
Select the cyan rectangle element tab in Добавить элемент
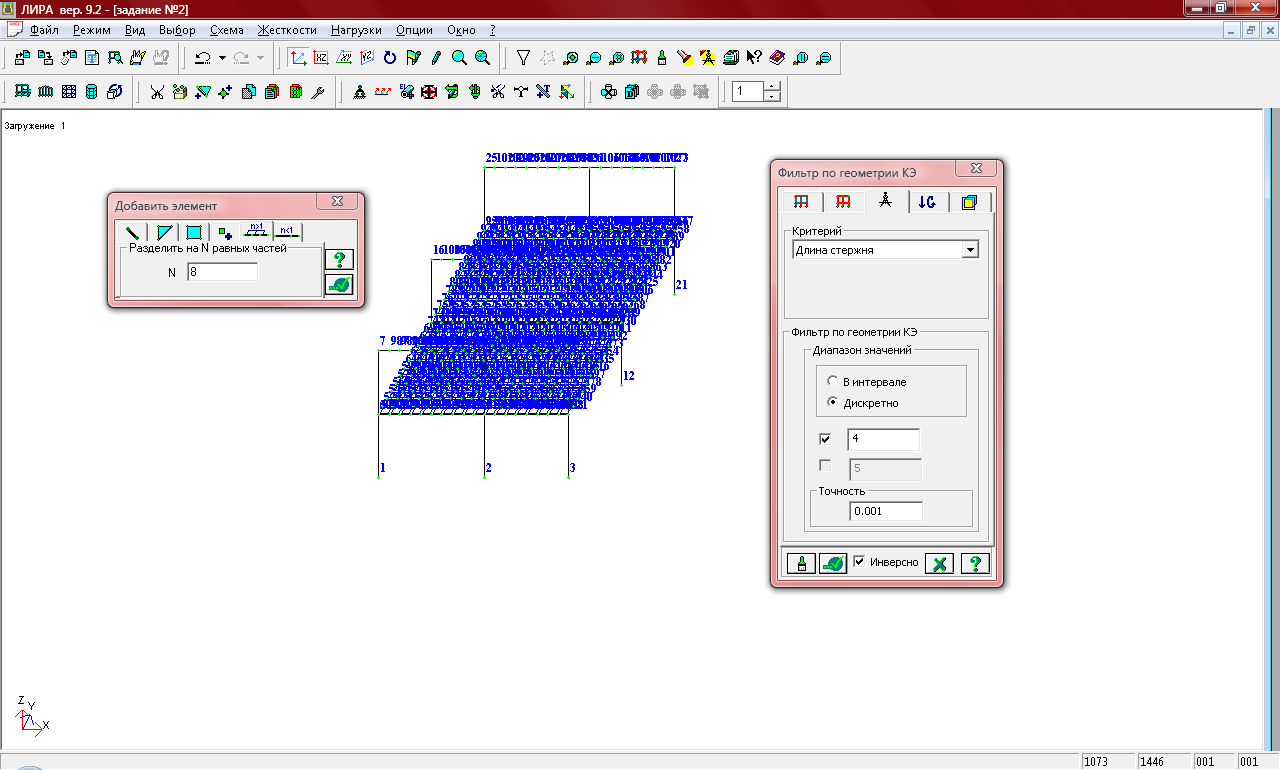pos(194,232)
